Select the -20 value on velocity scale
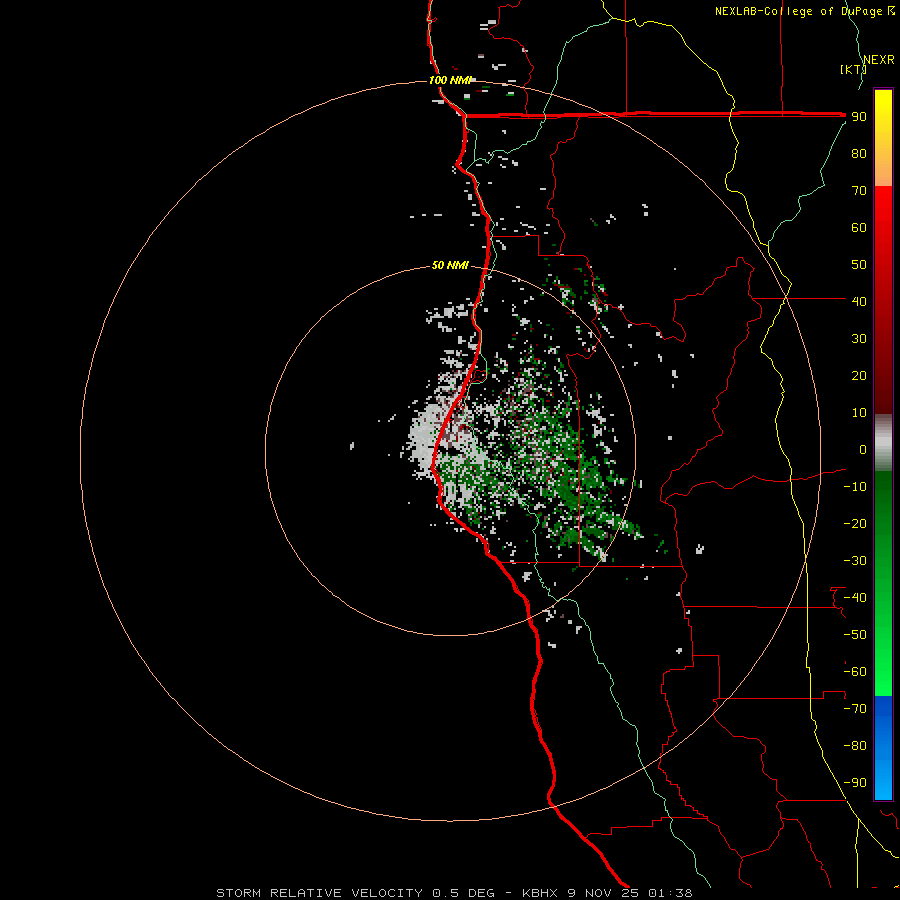The width and height of the screenshot is (900, 900). tap(855, 523)
